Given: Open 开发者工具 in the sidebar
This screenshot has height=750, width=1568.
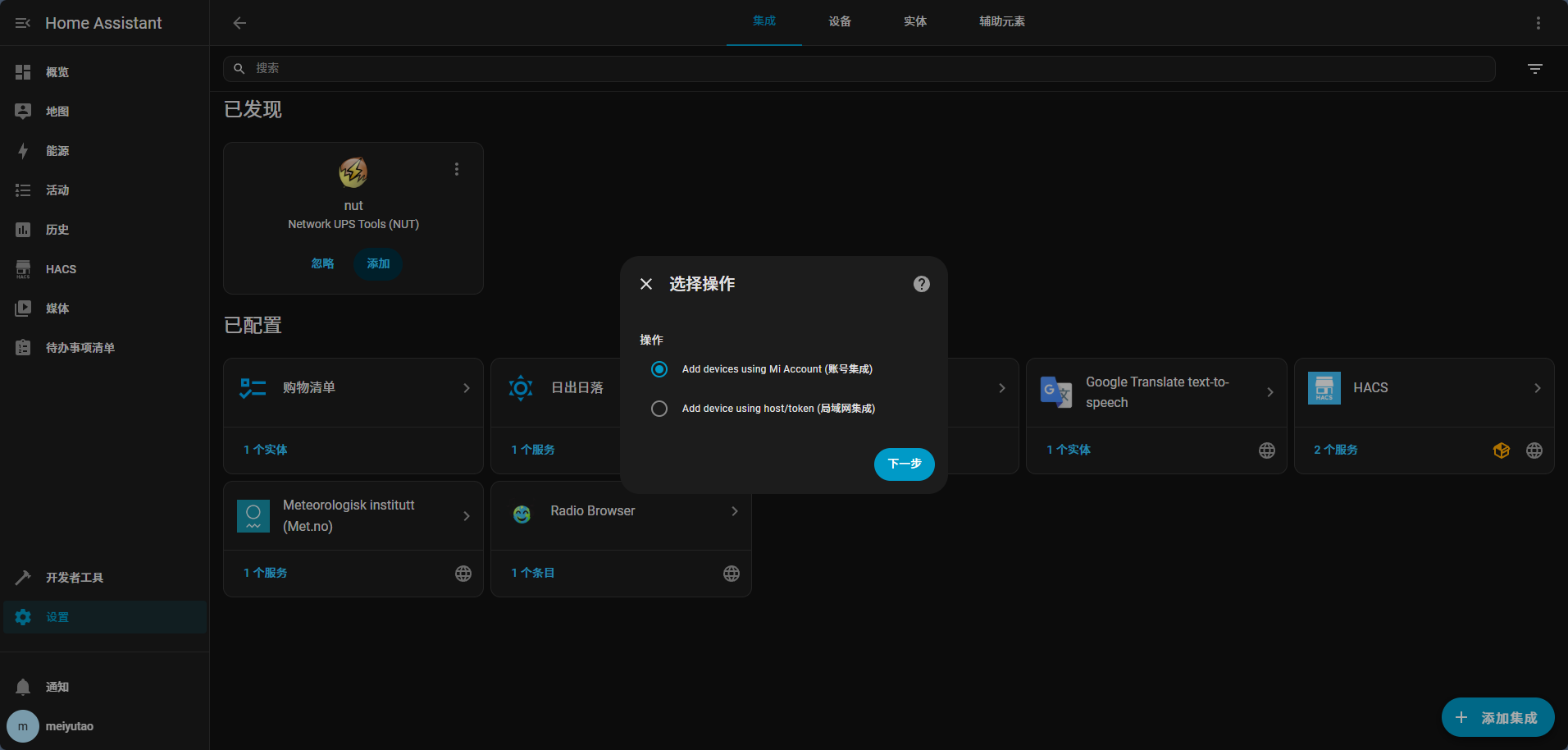Looking at the screenshot, I should pos(74,578).
